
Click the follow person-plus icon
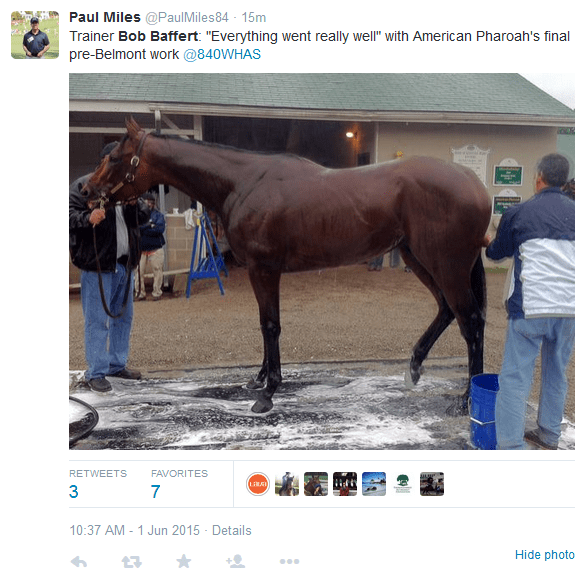tap(235, 561)
